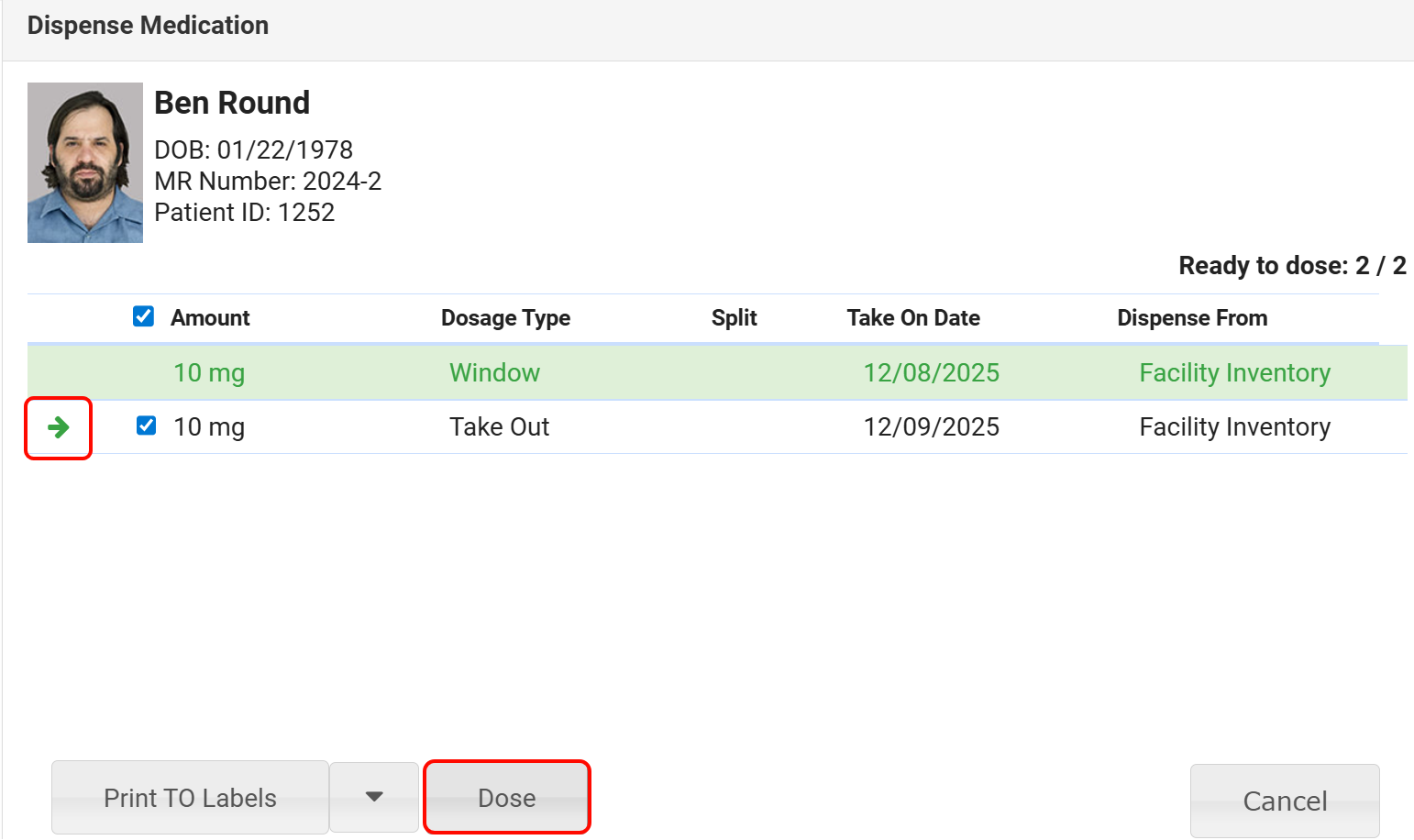Uncheck the Take Out dose checkbox
The height and width of the screenshot is (840, 1414).
tap(146, 426)
